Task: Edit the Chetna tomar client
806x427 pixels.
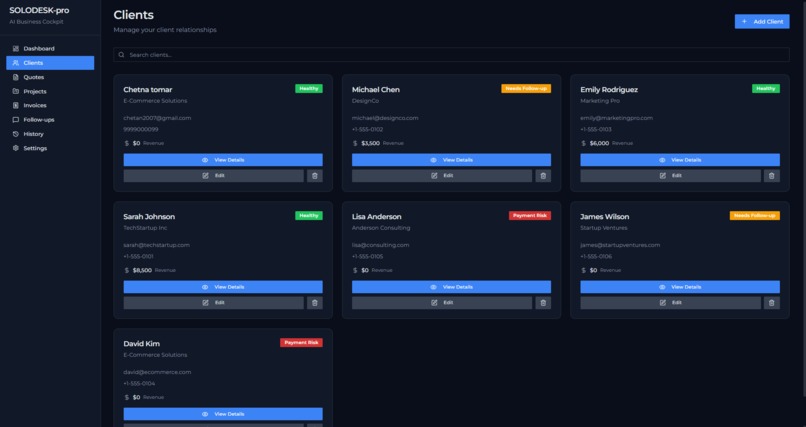Action: point(213,176)
